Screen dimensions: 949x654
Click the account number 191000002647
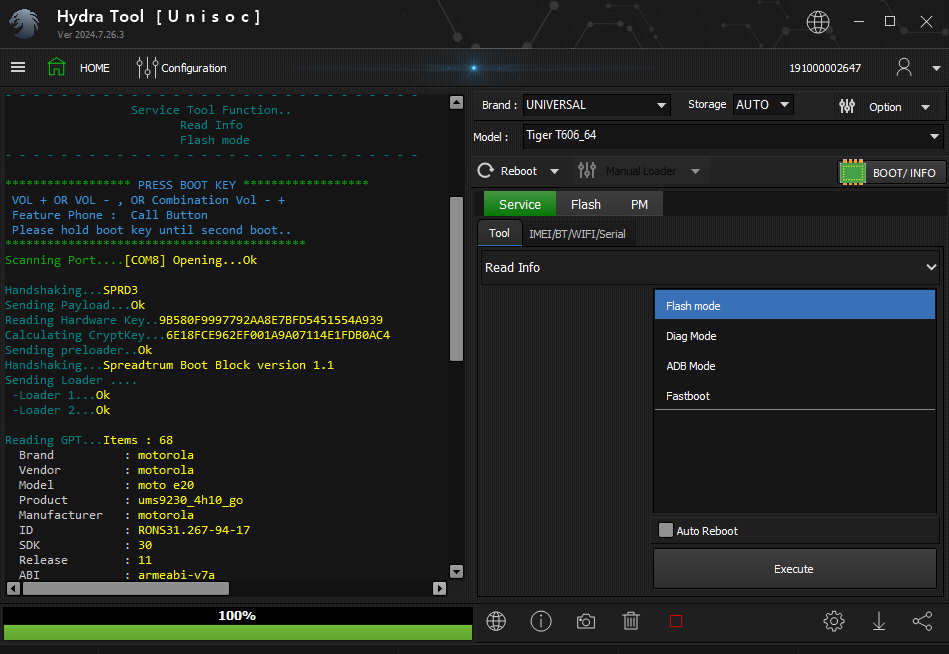pos(825,68)
